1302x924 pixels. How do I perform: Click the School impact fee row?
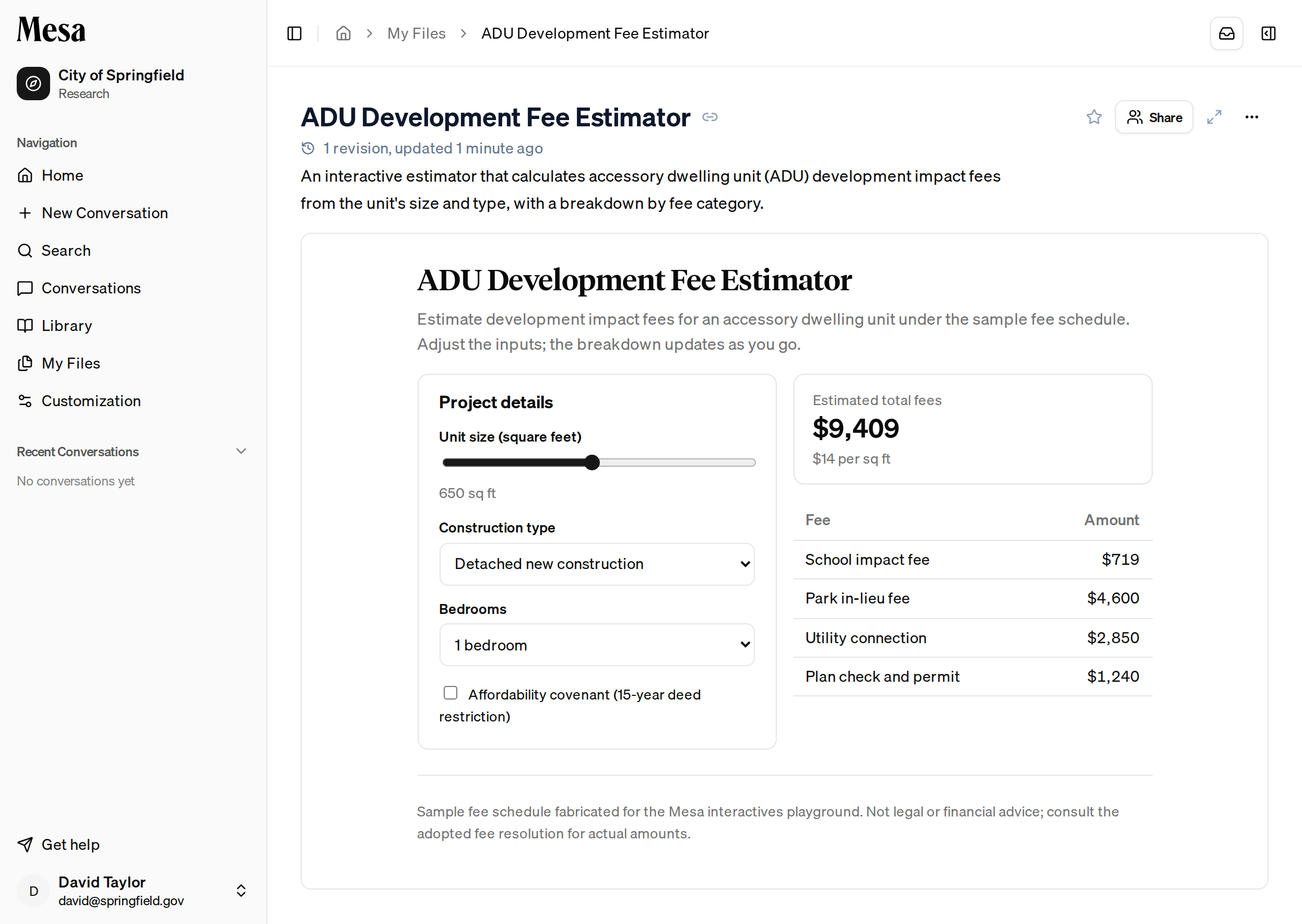(x=973, y=560)
